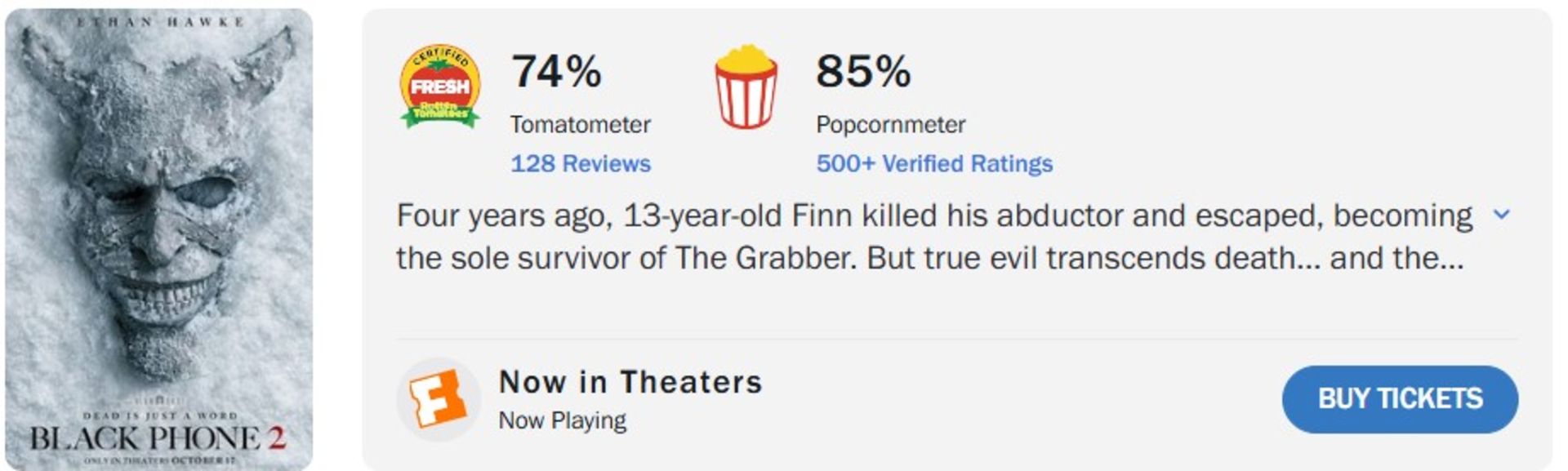Click the synopsis line mentioning The Grabber
The height and width of the screenshot is (471, 1568).
tap(929, 258)
